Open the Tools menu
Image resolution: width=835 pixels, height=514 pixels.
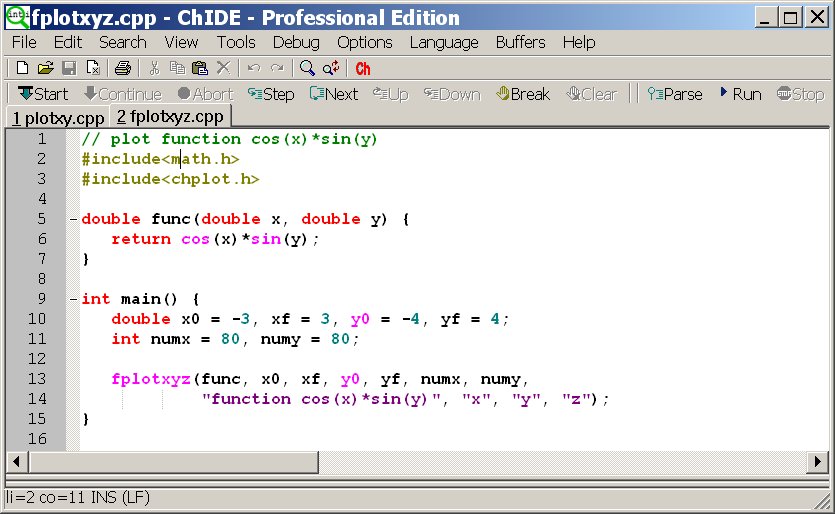pyautogui.click(x=236, y=42)
